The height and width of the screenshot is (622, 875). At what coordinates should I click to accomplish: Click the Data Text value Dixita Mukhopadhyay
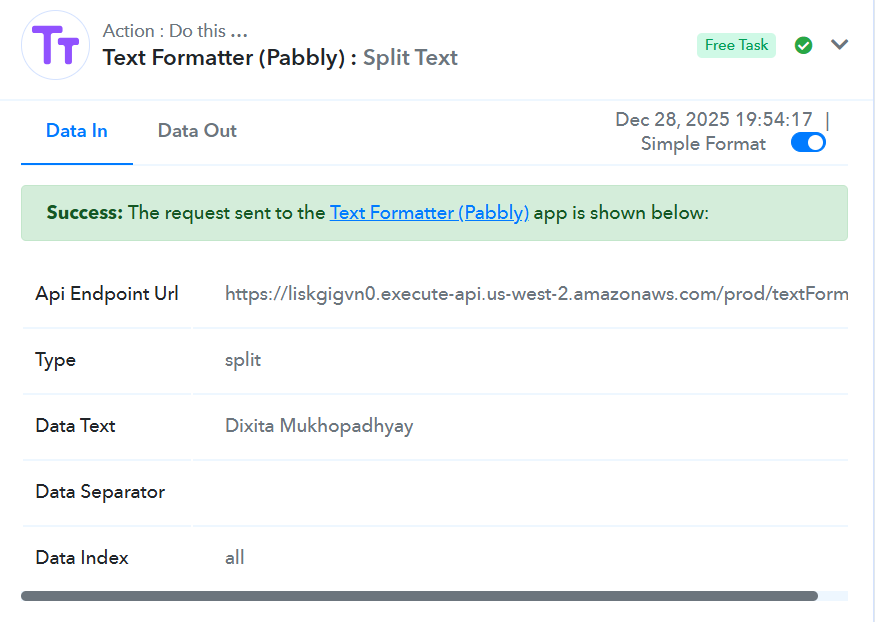tap(319, 426)
